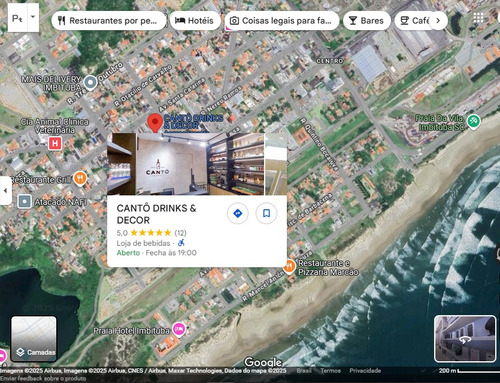500x383 pixels.
Task: Show more category chips with the arrow
Action: [438, 21]
